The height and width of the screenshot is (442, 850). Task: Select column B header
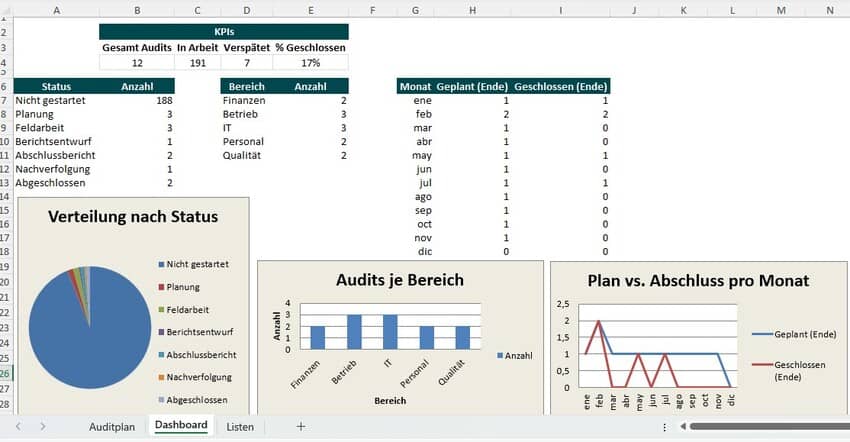pos(137,9)
